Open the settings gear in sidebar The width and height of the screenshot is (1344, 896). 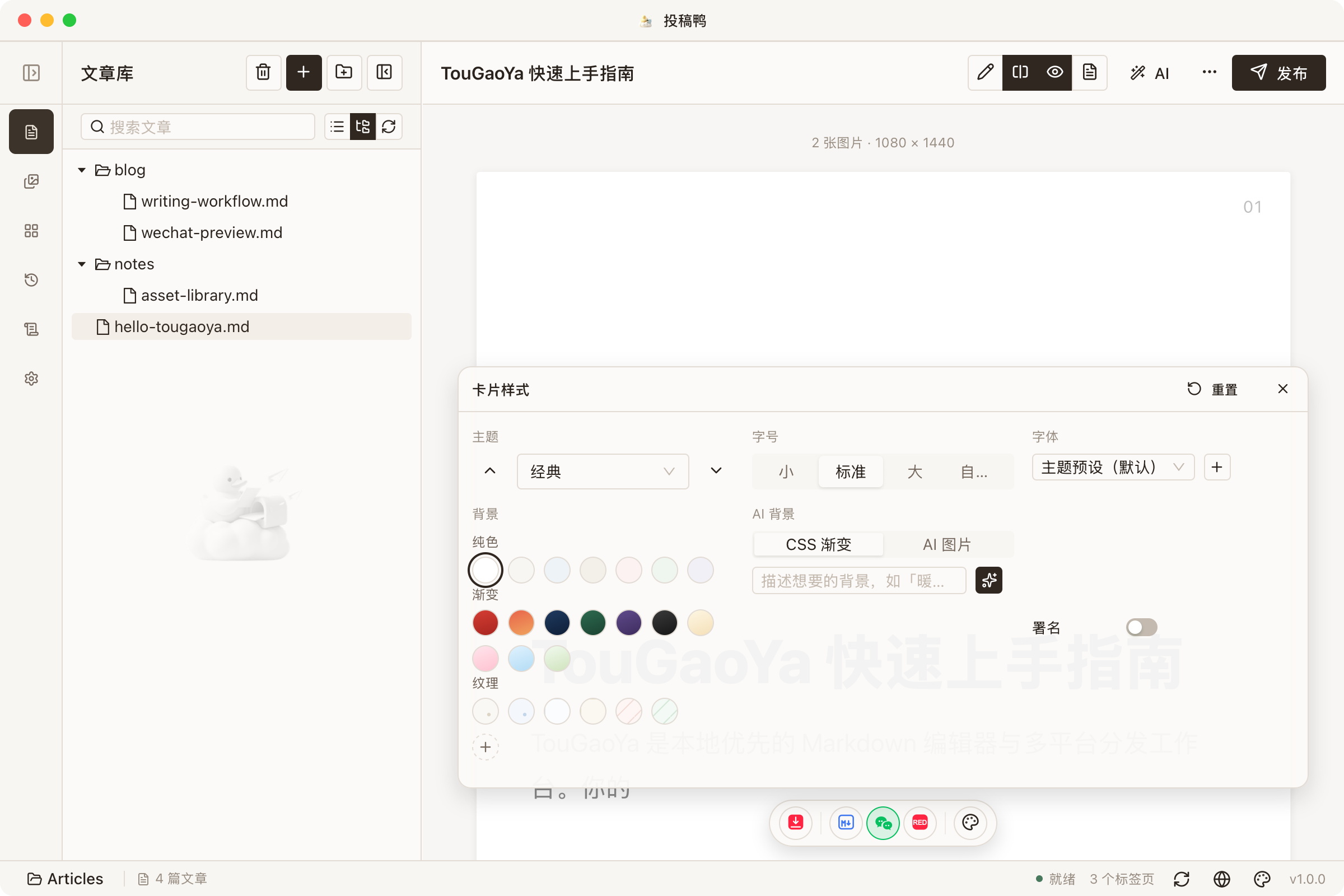(31, 379)
